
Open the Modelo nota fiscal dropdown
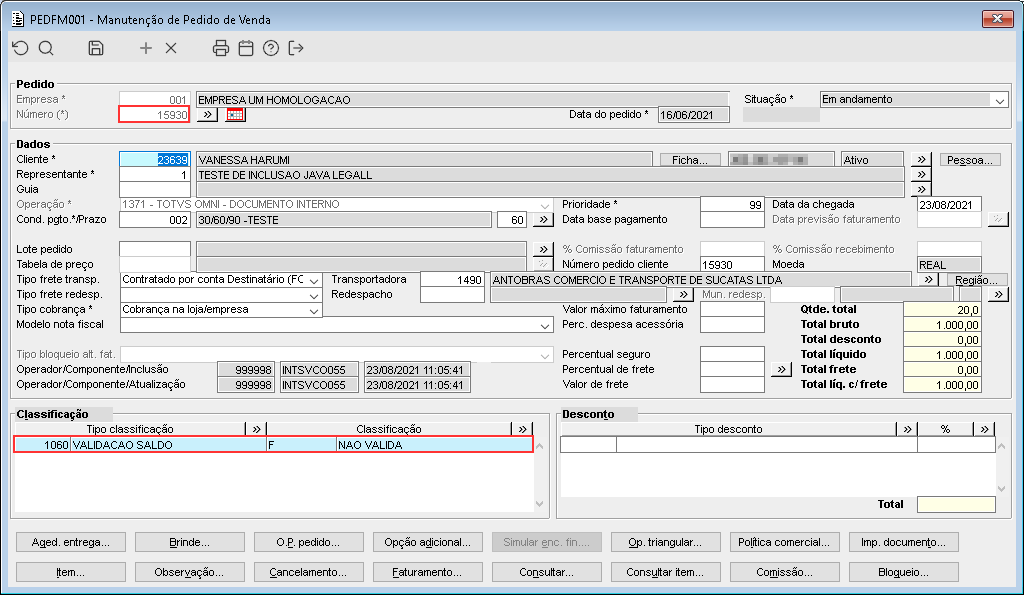click(544, 325)
